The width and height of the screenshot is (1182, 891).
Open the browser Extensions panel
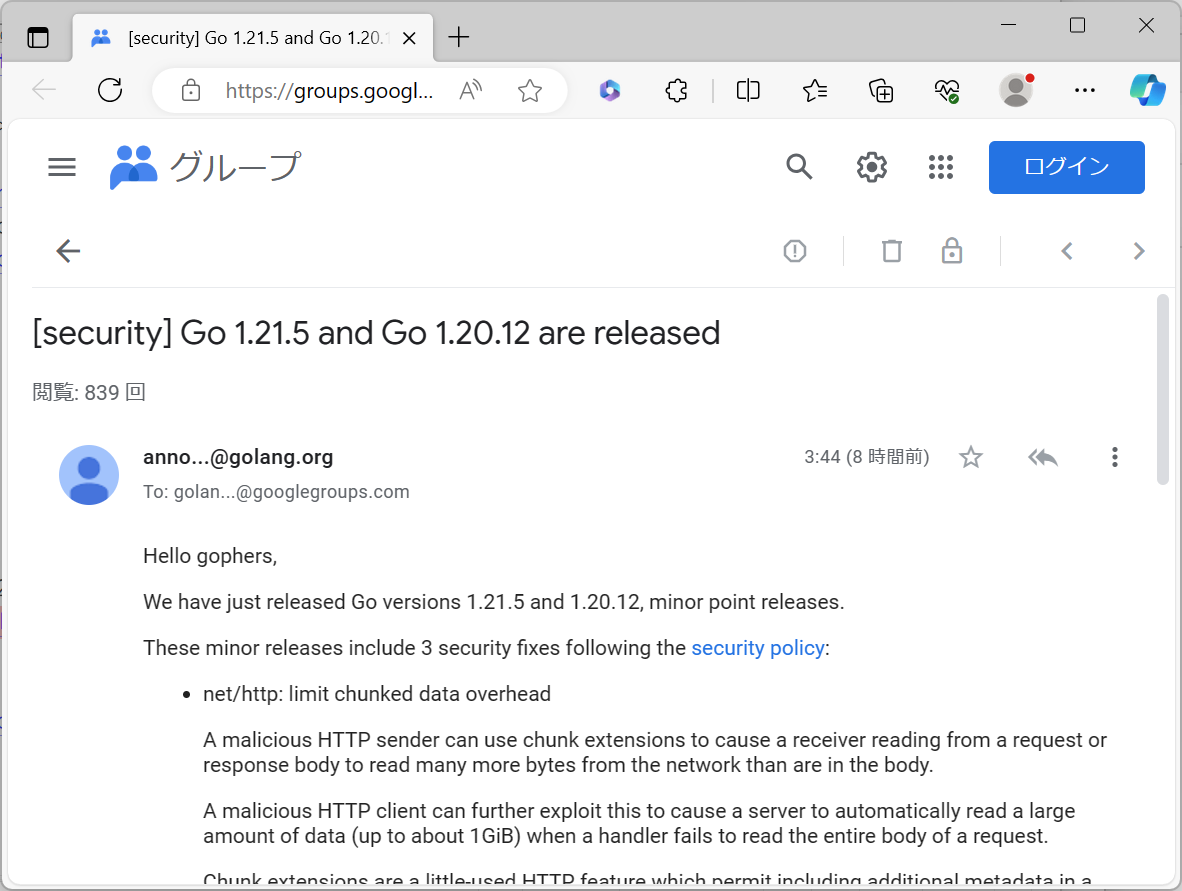[676, 90]
